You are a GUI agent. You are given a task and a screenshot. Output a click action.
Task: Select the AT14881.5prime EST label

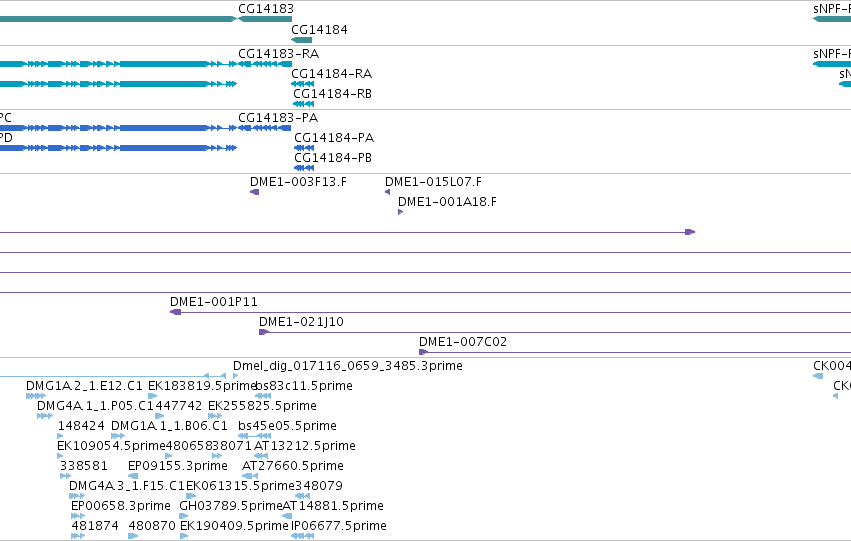[x=333, y=506]
